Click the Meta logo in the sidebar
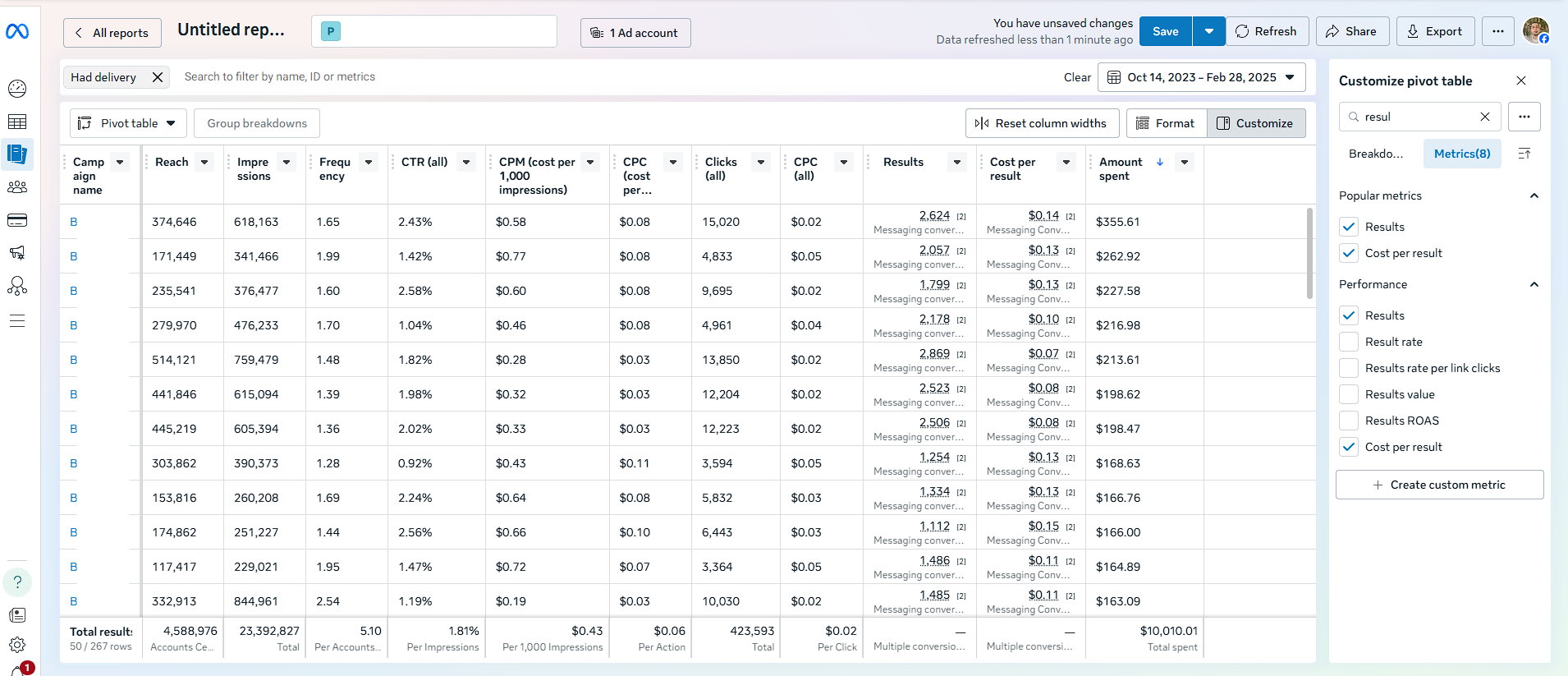The height and width of the screenshot is (676, 1568). pyautogui.click(x=17, y=31)
